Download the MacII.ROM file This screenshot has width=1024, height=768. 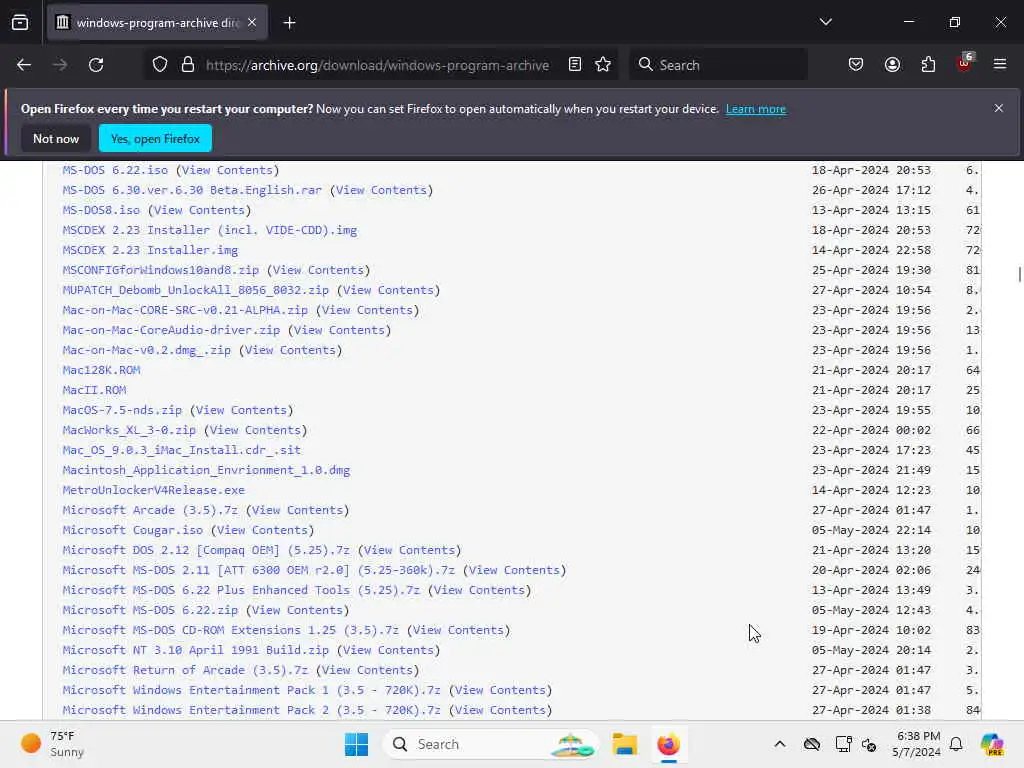(x=94, y=390)
